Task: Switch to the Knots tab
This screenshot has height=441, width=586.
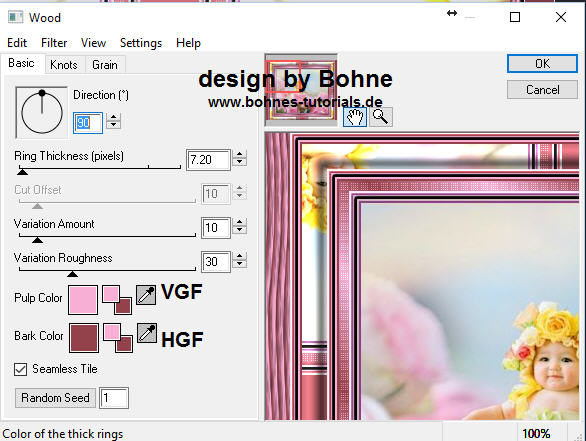Action: 64,65
